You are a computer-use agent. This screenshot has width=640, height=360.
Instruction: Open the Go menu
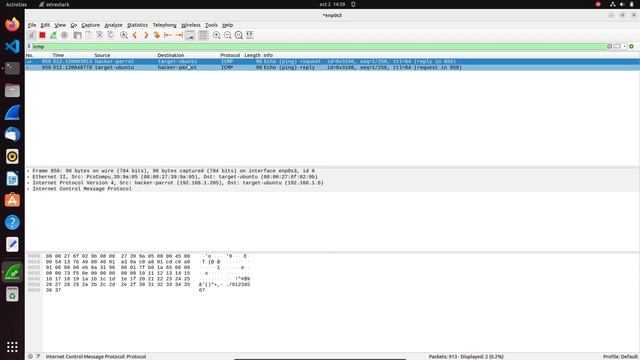tap(73, 25)
